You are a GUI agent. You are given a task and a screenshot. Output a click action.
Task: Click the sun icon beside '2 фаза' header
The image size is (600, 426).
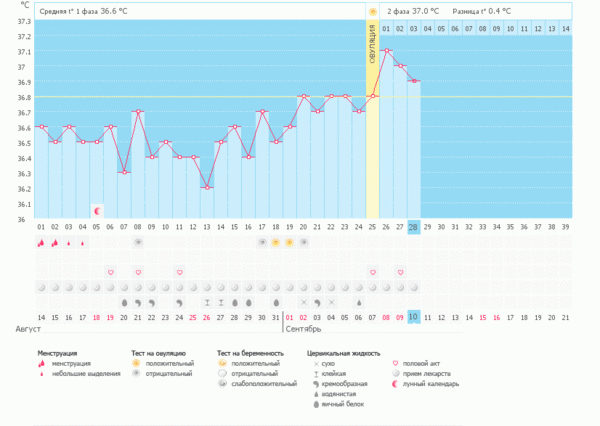(x=373, y=11)
